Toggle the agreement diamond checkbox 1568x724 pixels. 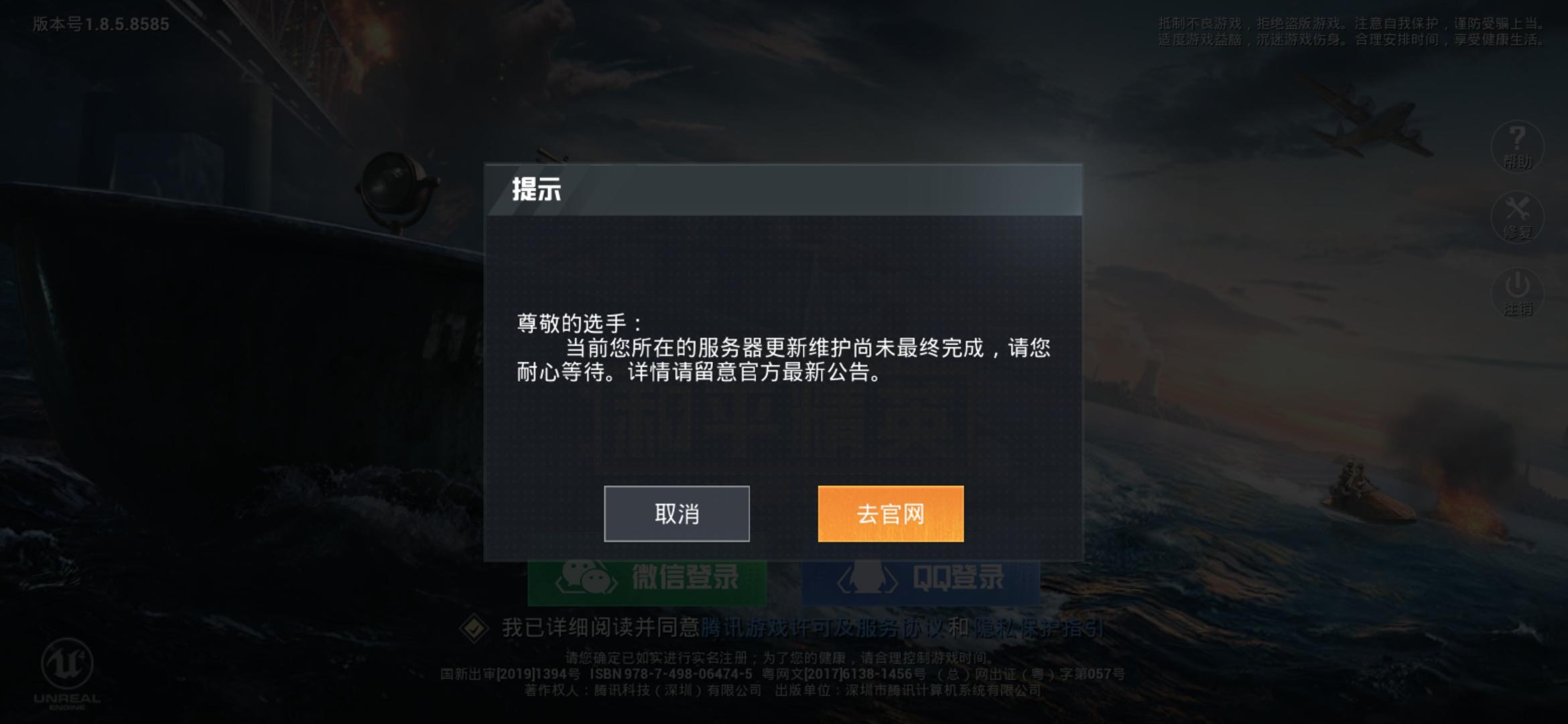(474, 628)
